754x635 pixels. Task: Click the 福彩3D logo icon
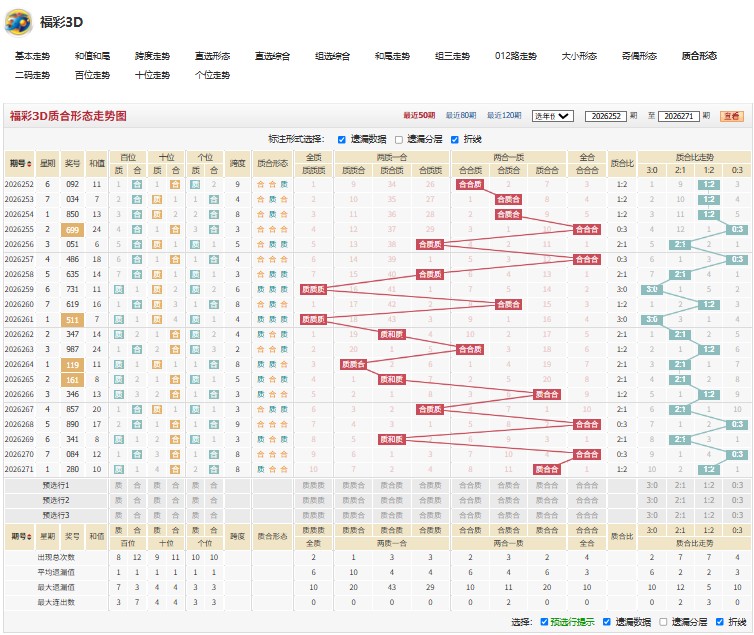(18, 22)
